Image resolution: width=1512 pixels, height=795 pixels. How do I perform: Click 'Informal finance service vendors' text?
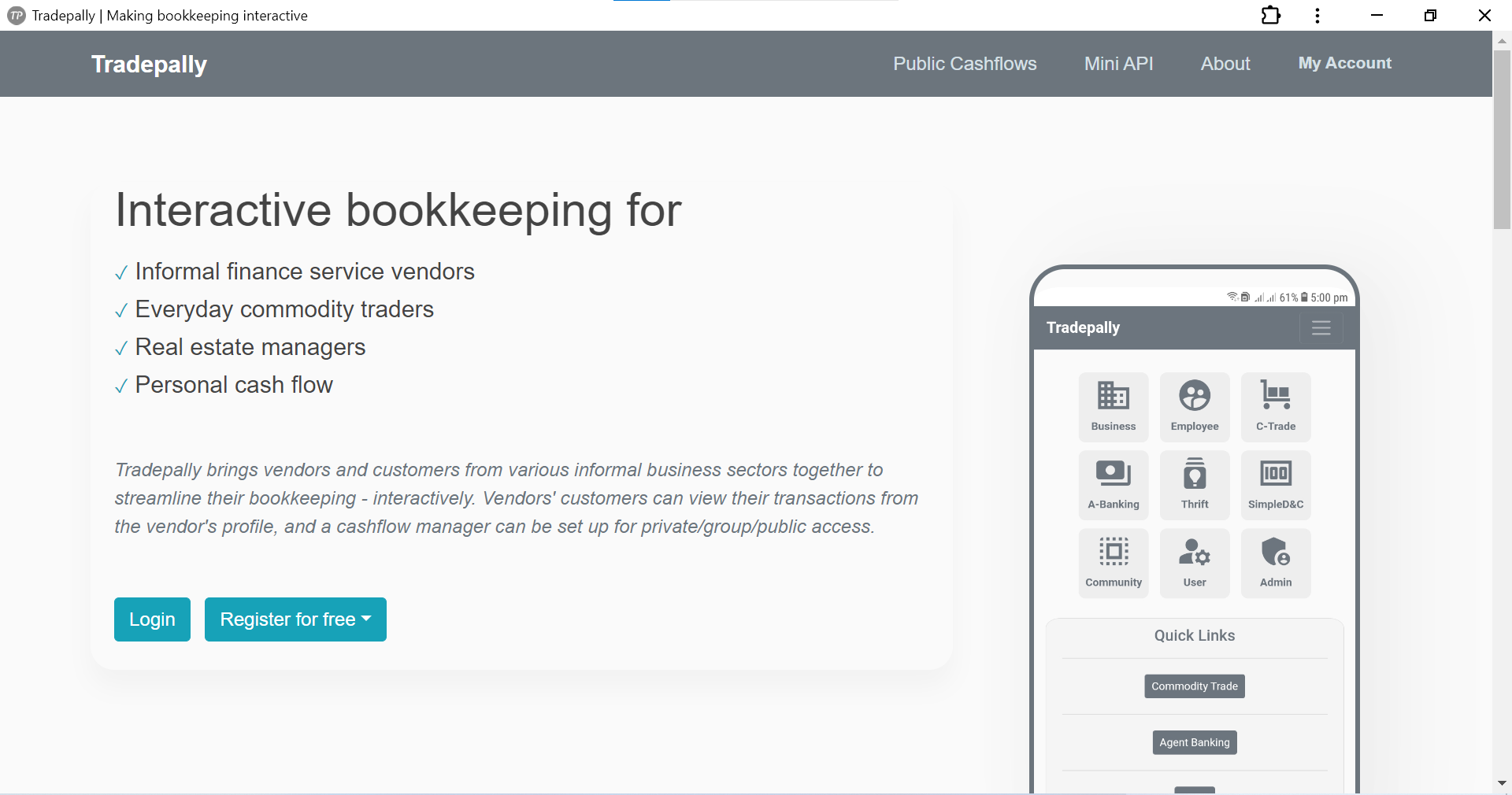[305, 272]
